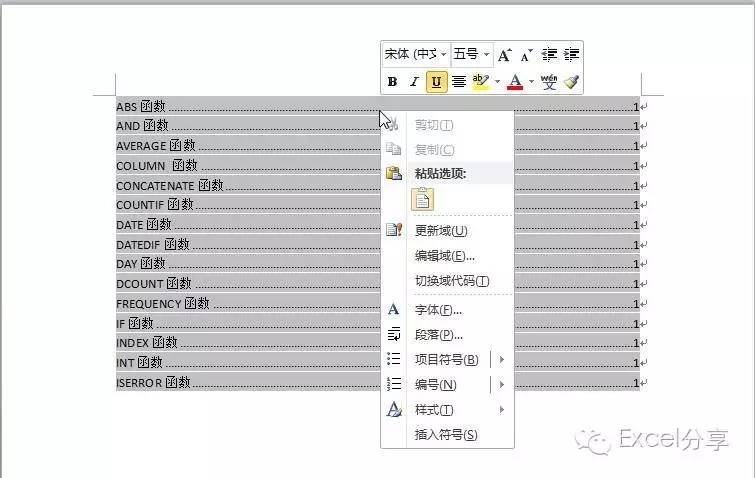Click the font A icon beside 字体
Viewport: 755px width, 478px height.
coord(393,309)
